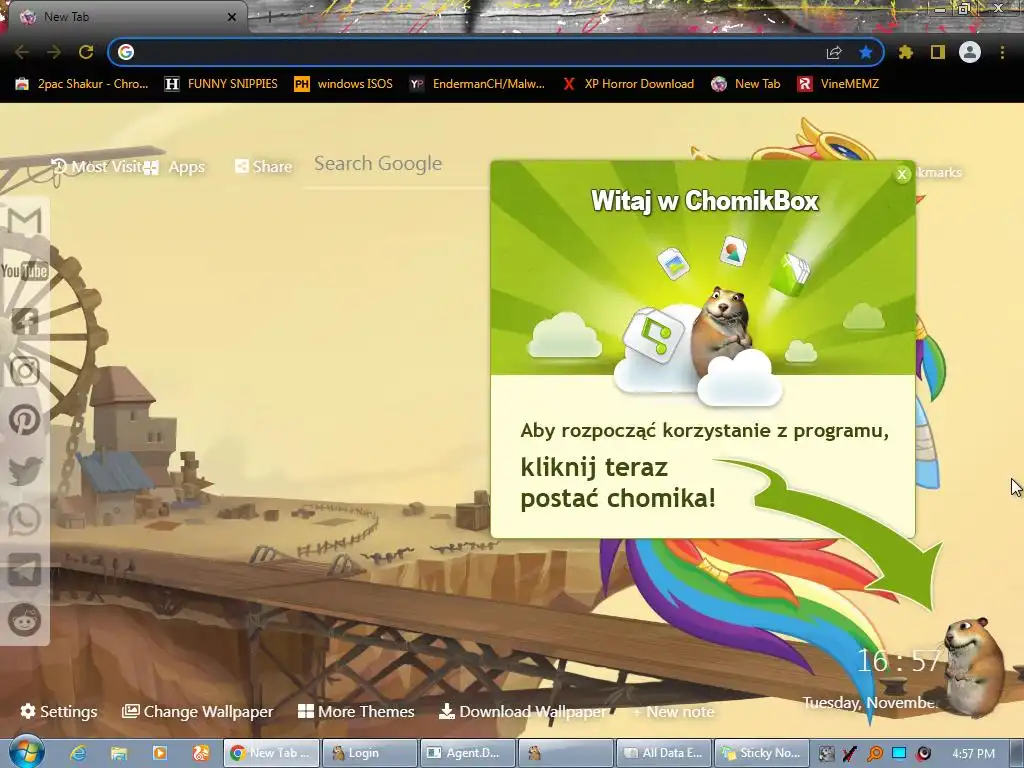Reload the page with the refresh icon
Image resolution: width=1024 pixels, height=768 pixels.
click(x=86, y=52)
